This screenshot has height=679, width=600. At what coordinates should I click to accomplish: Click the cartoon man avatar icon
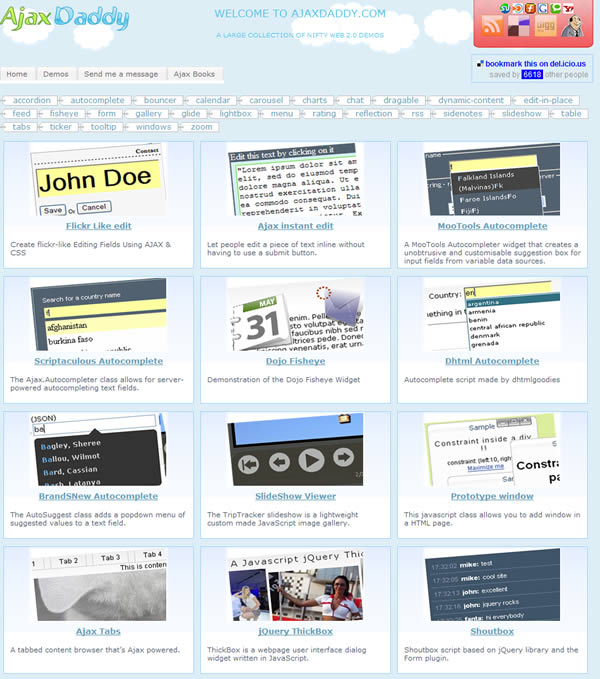pyautogui.click(x=571, y=27)
